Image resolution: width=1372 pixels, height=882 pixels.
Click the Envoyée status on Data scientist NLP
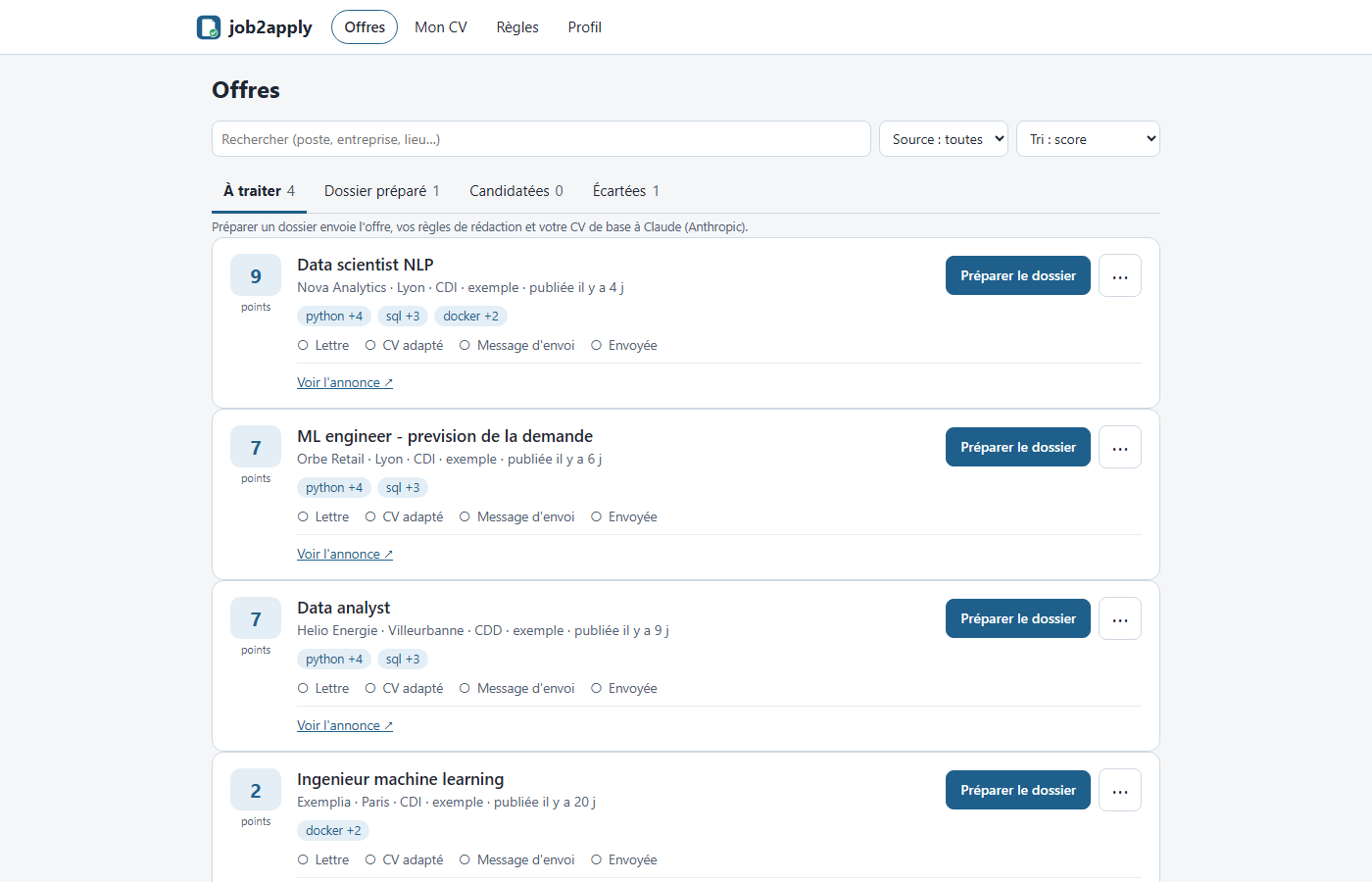624,346
